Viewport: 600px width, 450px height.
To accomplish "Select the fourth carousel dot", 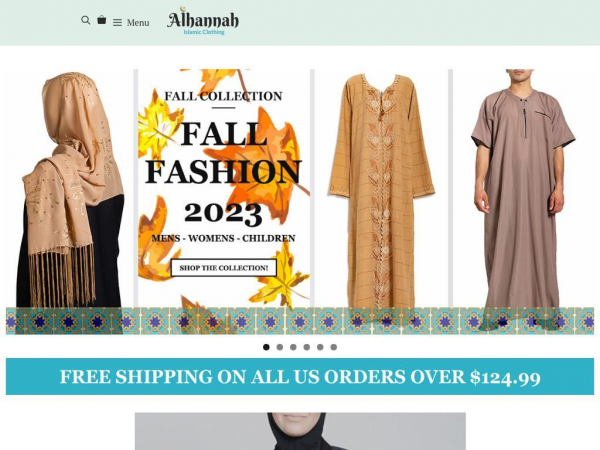I will pyautogui.click(x=307, y=347).
